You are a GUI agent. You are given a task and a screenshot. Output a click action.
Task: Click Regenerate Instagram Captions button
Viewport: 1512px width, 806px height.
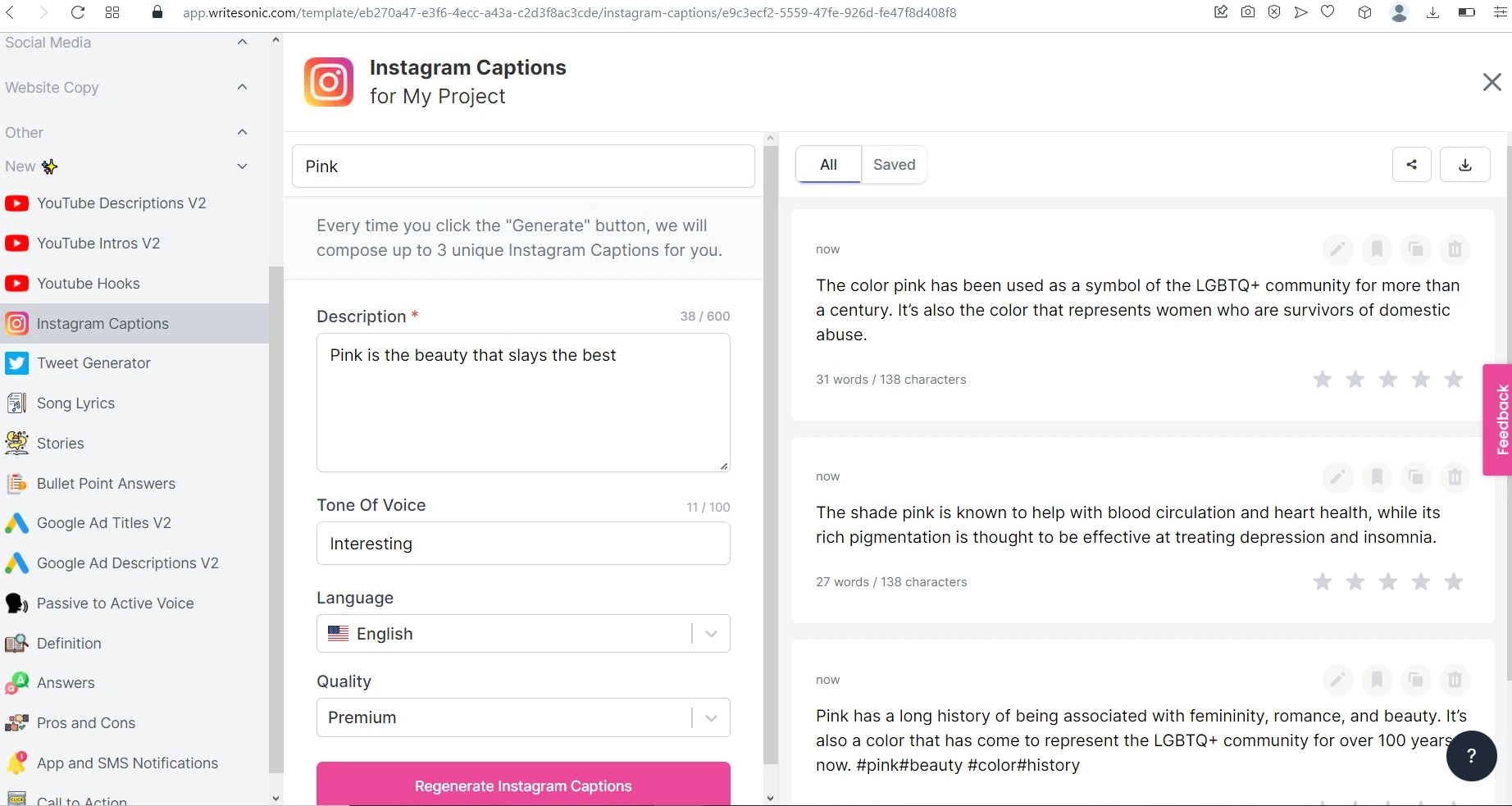pos(523,785)
